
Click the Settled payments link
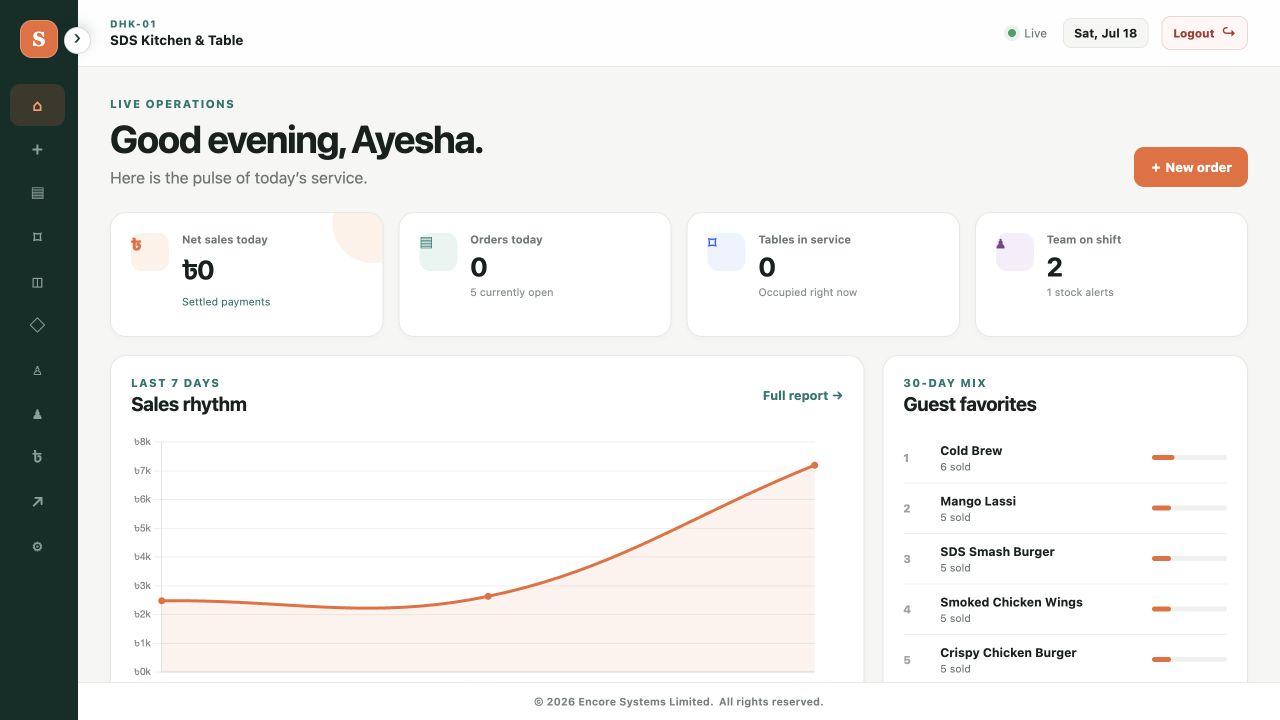click(226, 302)
